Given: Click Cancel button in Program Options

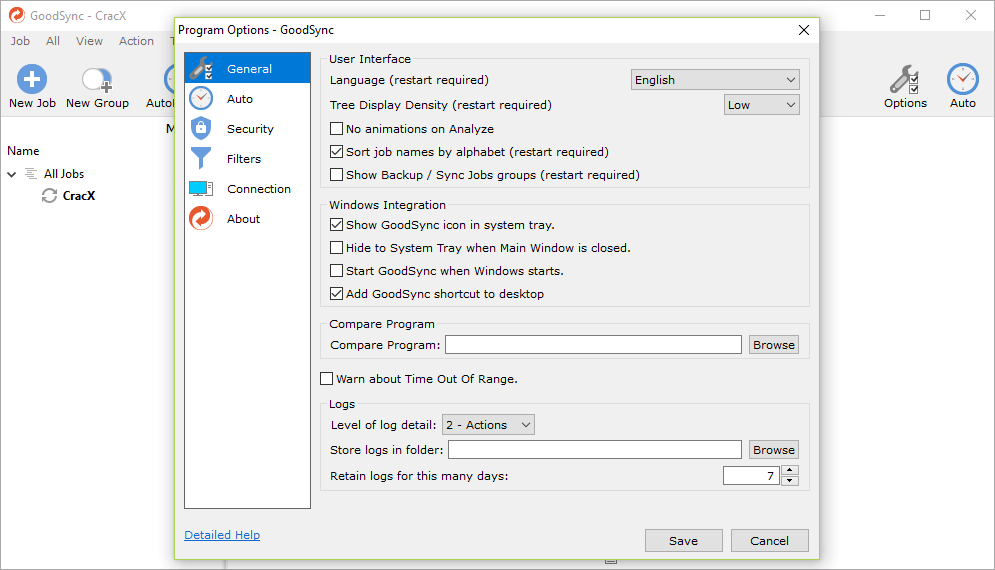Looking at the screenshot, I should point(770,541).
